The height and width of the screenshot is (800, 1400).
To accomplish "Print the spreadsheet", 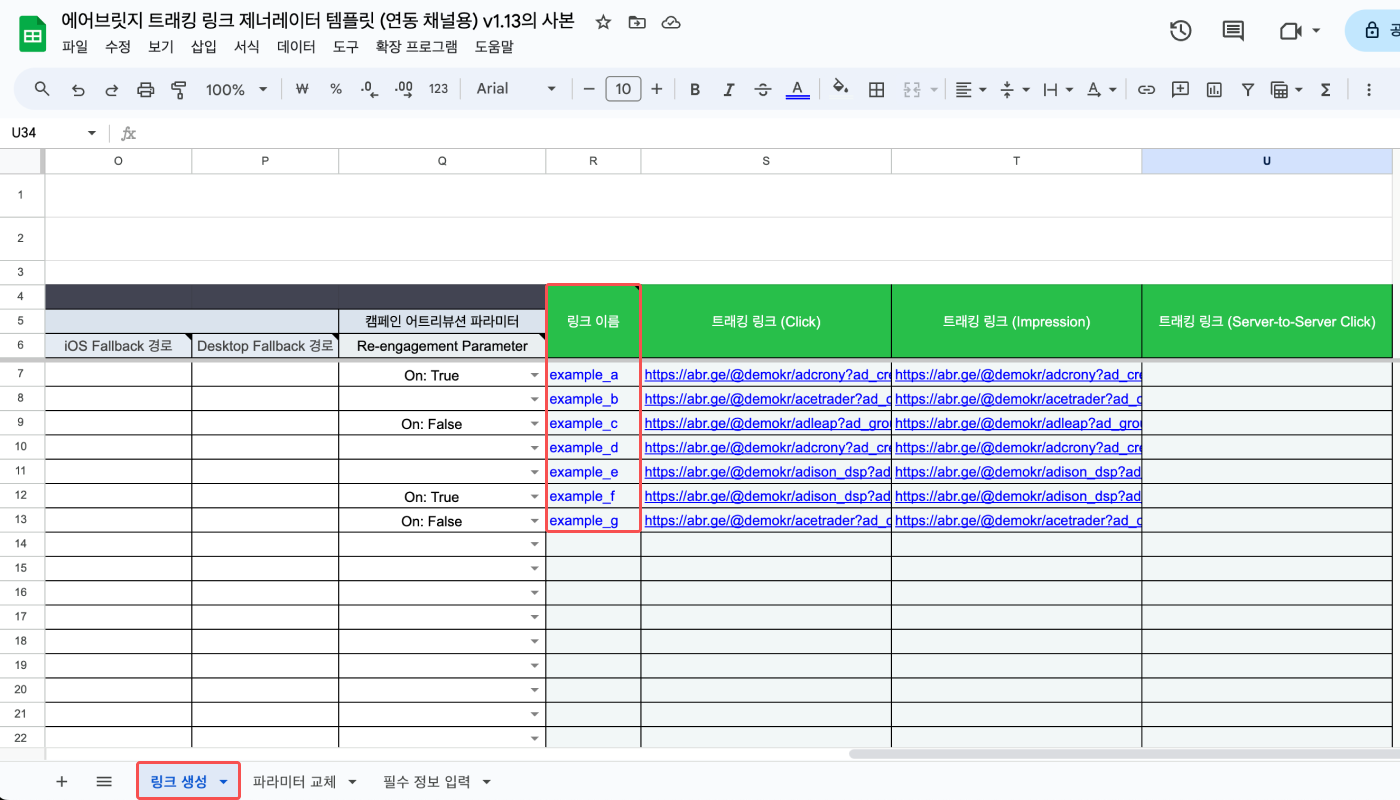I will click(x=146, y=89).
